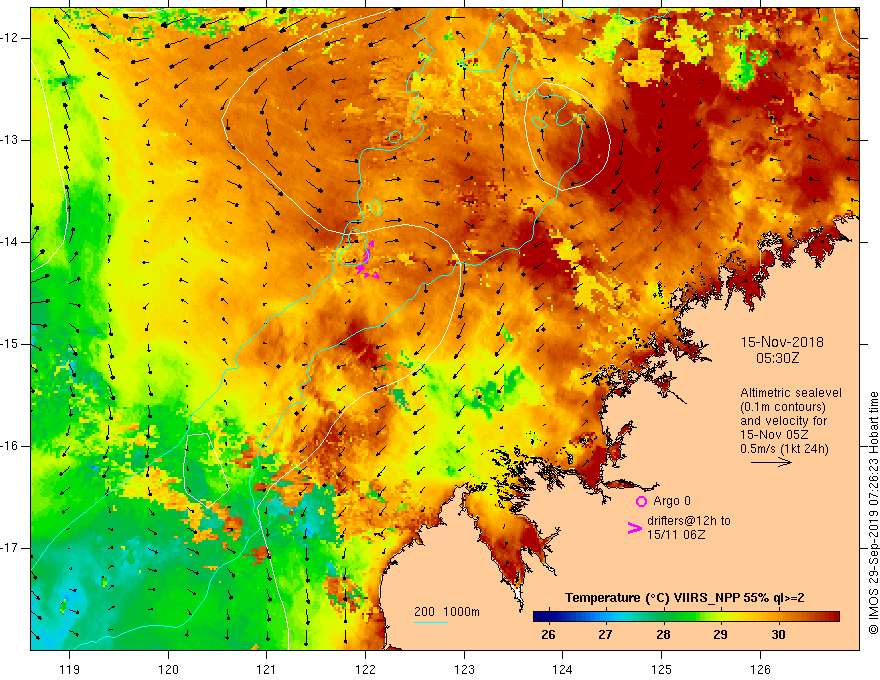The height and width of the screenshot is (680, 880).
Task: Click the longitude '123' axis label
Action: [464, 669]
